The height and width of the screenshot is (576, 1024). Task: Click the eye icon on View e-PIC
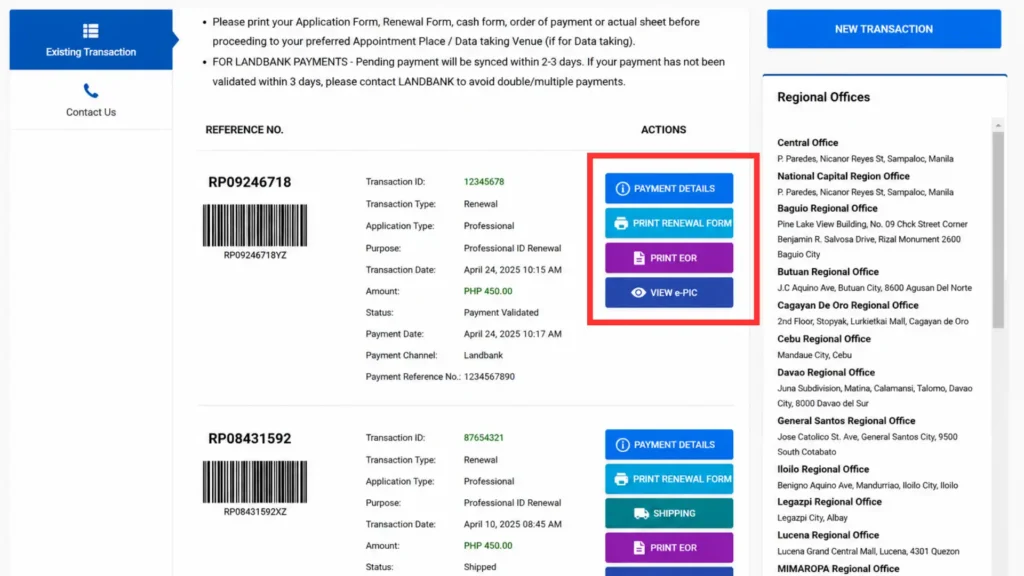click(638, 293)
